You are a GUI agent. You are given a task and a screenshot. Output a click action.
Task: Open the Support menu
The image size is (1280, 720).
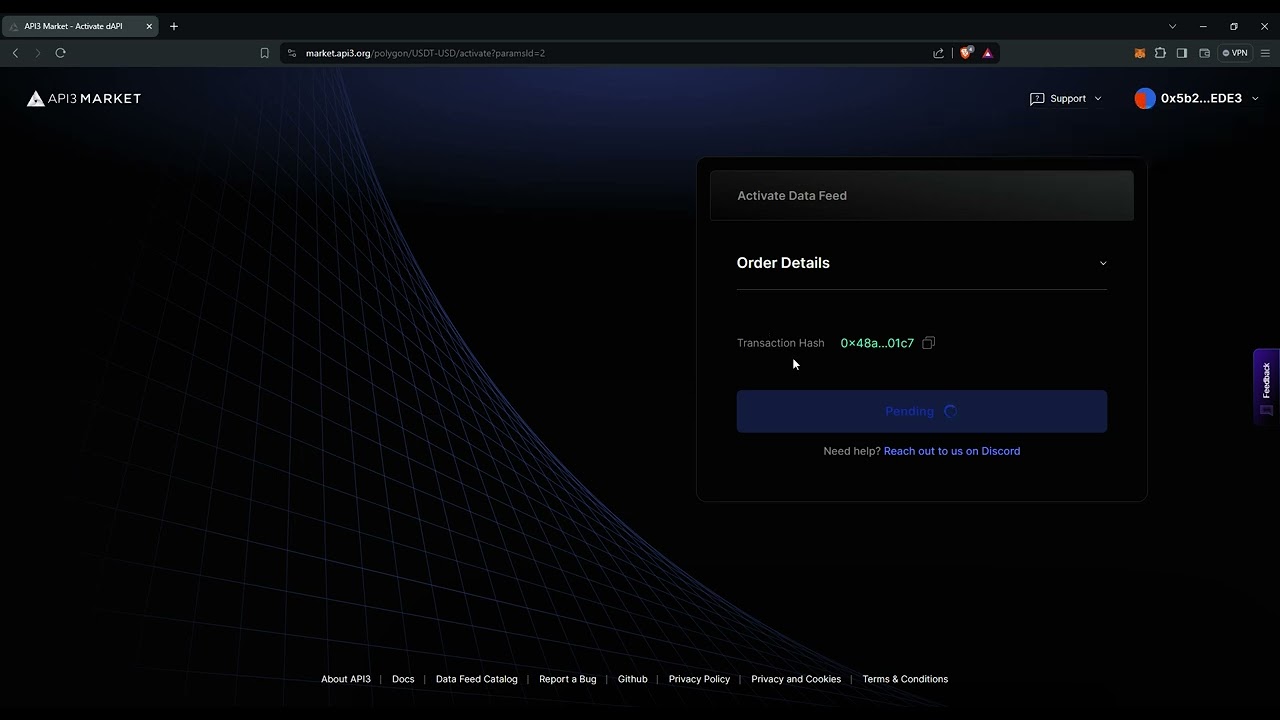[x=1066, y=98]
